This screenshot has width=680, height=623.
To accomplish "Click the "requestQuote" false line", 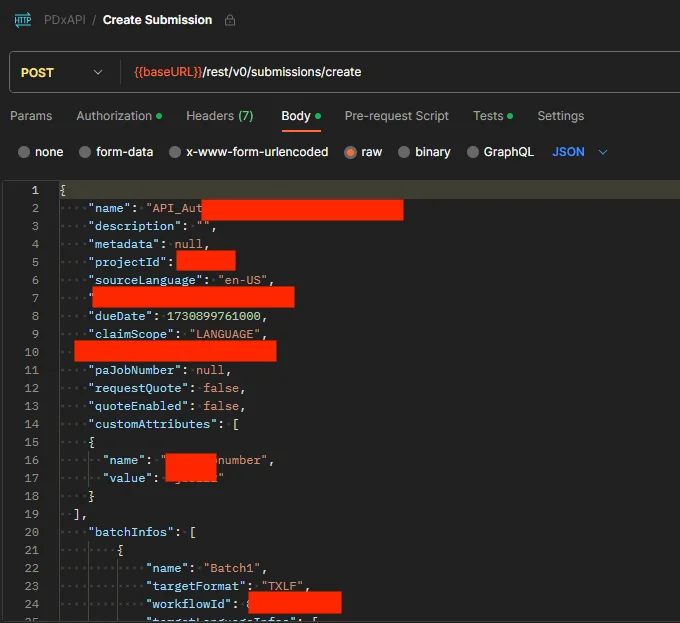I will tap(167, 388).
